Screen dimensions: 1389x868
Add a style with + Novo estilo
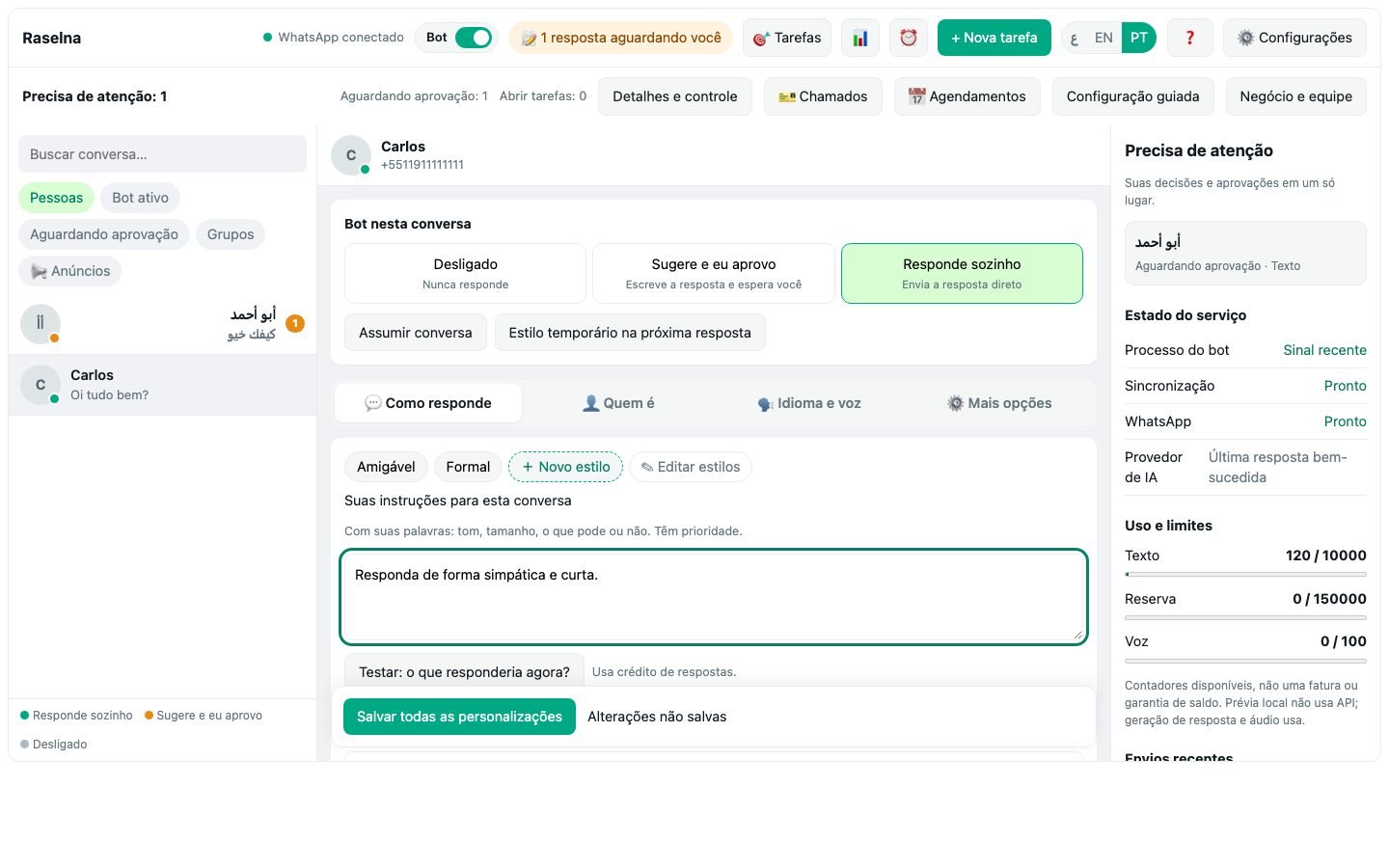click(566, 467)
